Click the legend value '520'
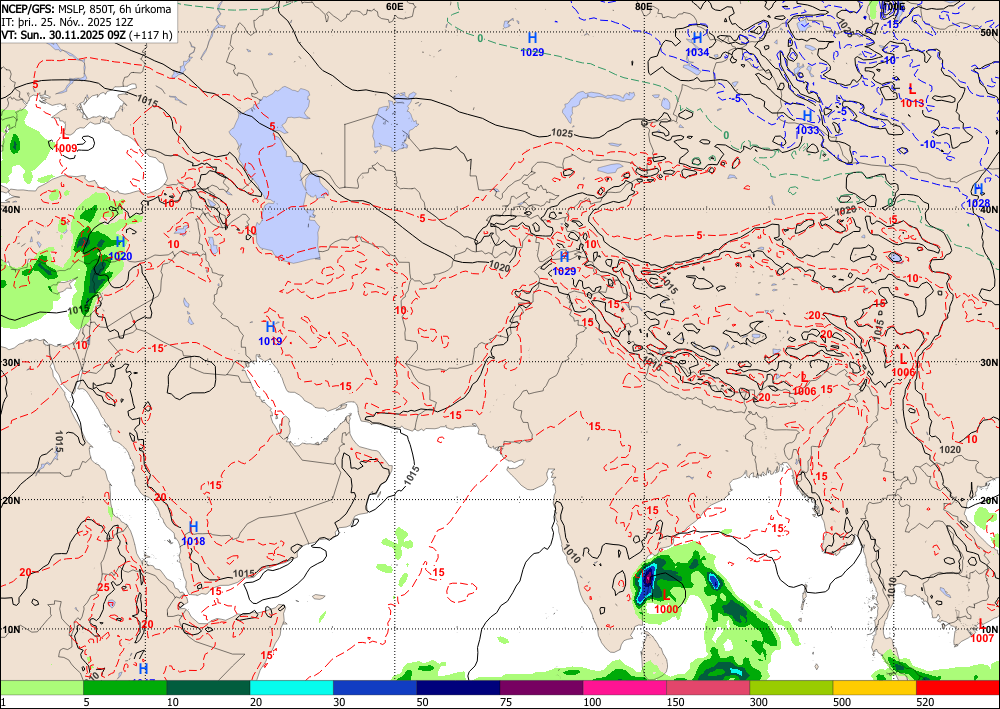Screen dimensions: 1000x709 [x=925, y=702]
